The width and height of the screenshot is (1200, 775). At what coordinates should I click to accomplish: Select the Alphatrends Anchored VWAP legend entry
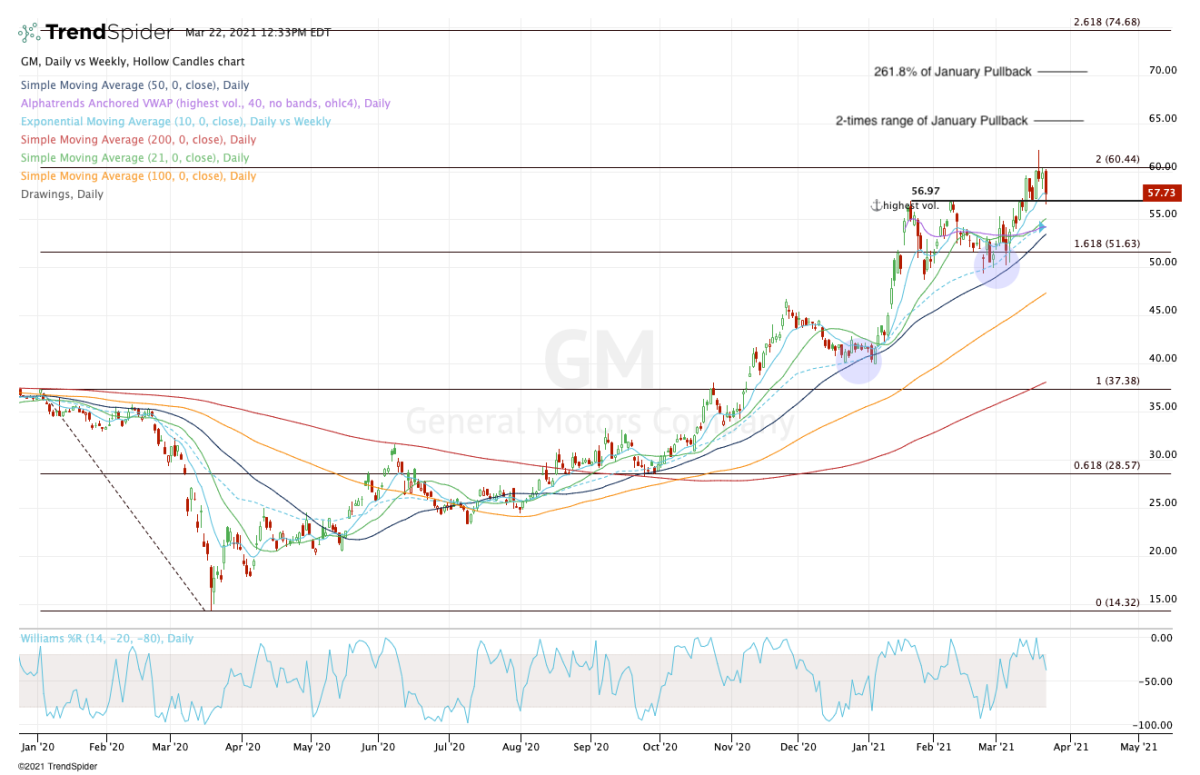205,104
